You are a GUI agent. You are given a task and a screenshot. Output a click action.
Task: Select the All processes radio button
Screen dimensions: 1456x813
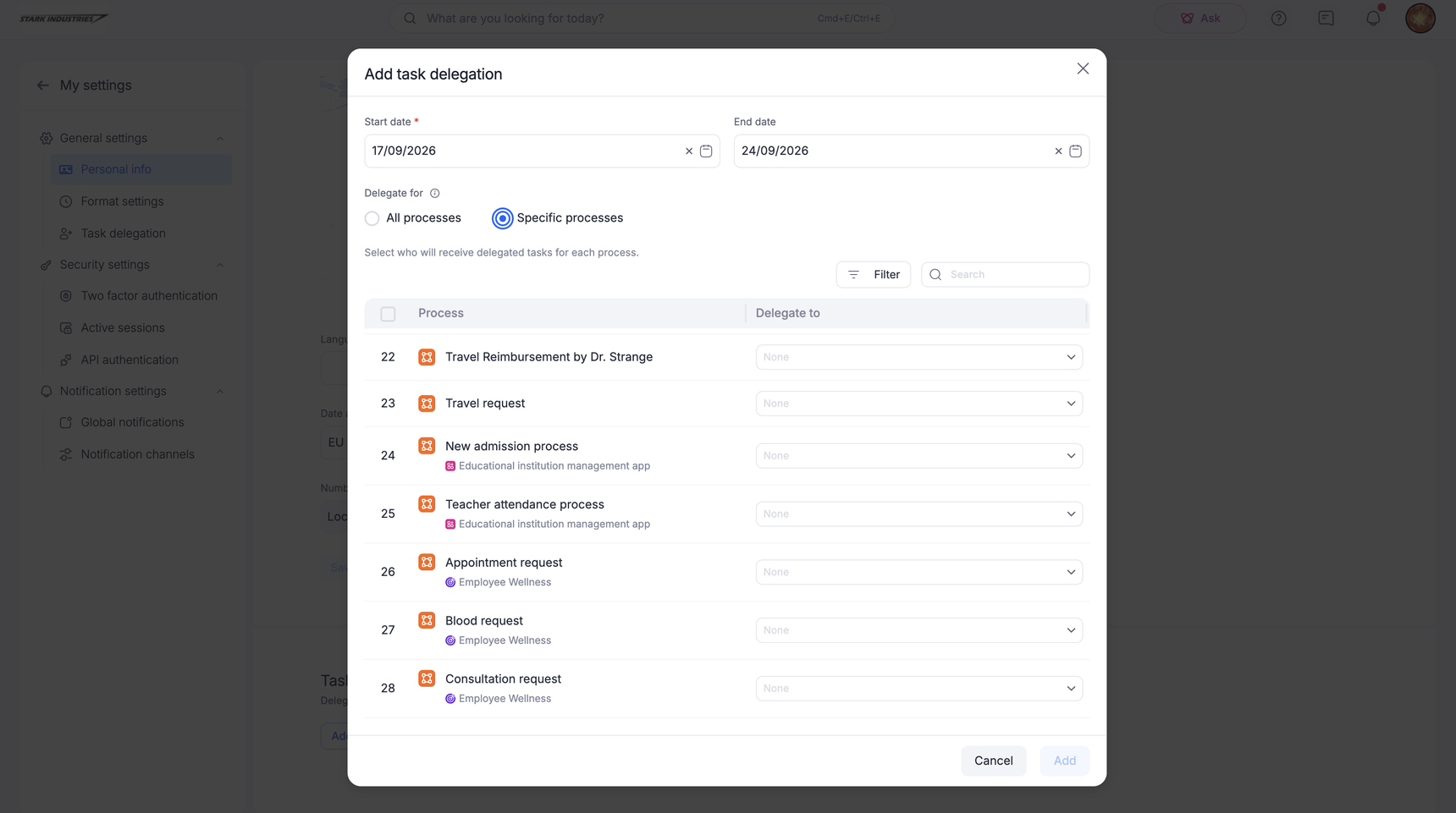(372, 218)
